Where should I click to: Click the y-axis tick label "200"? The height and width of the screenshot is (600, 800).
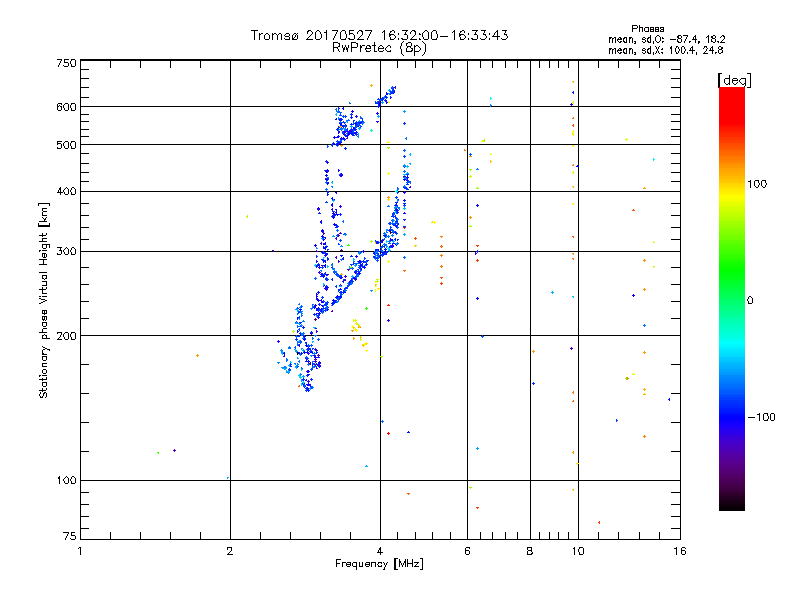(66, 336)
